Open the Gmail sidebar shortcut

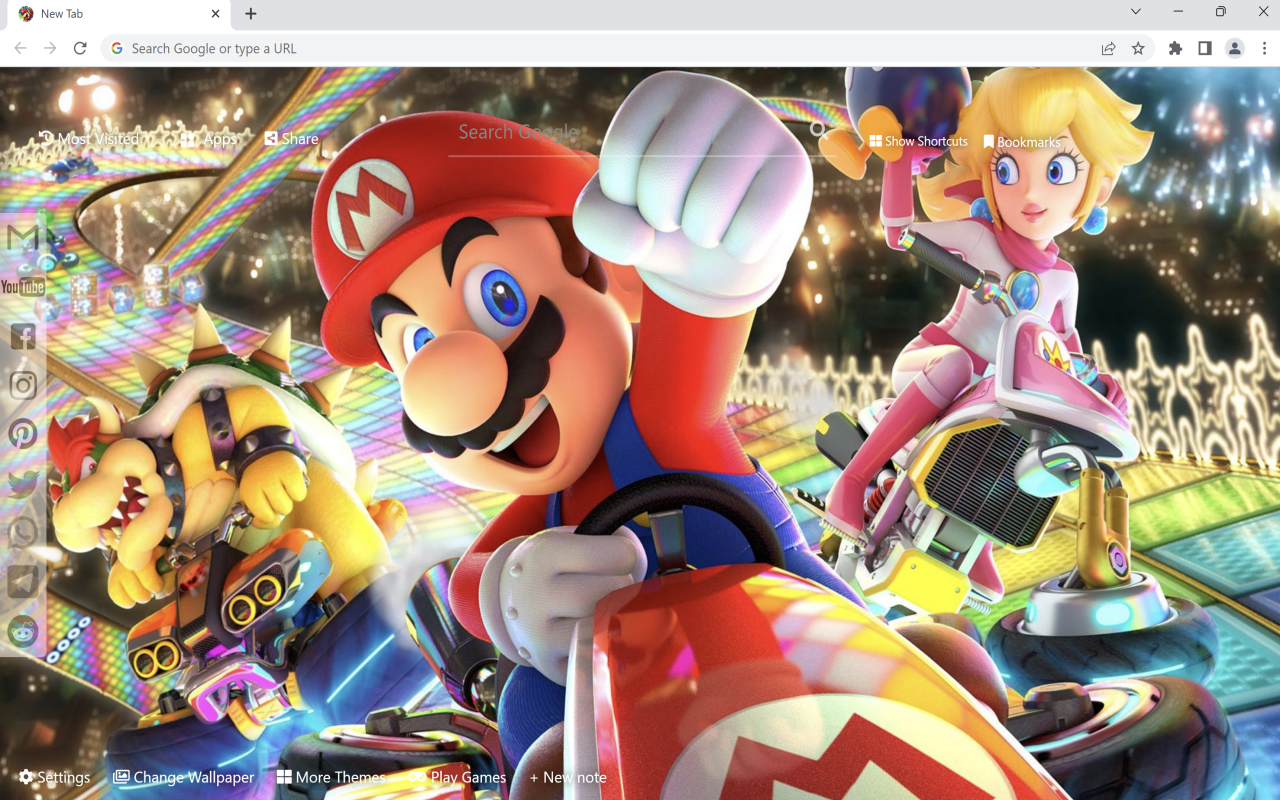tap(22, 238)
